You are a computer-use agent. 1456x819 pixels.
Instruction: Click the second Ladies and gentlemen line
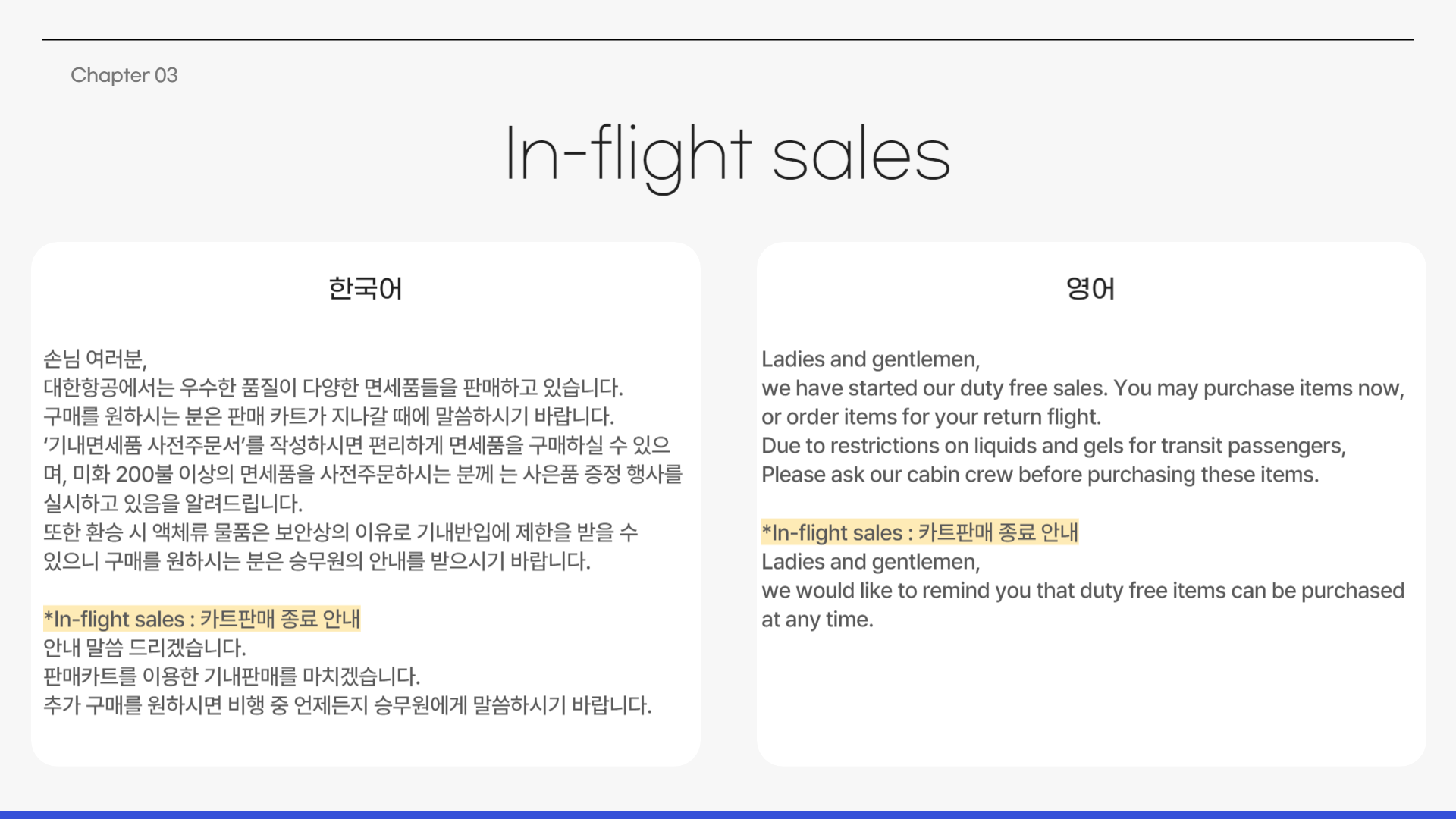coord(871,561)
